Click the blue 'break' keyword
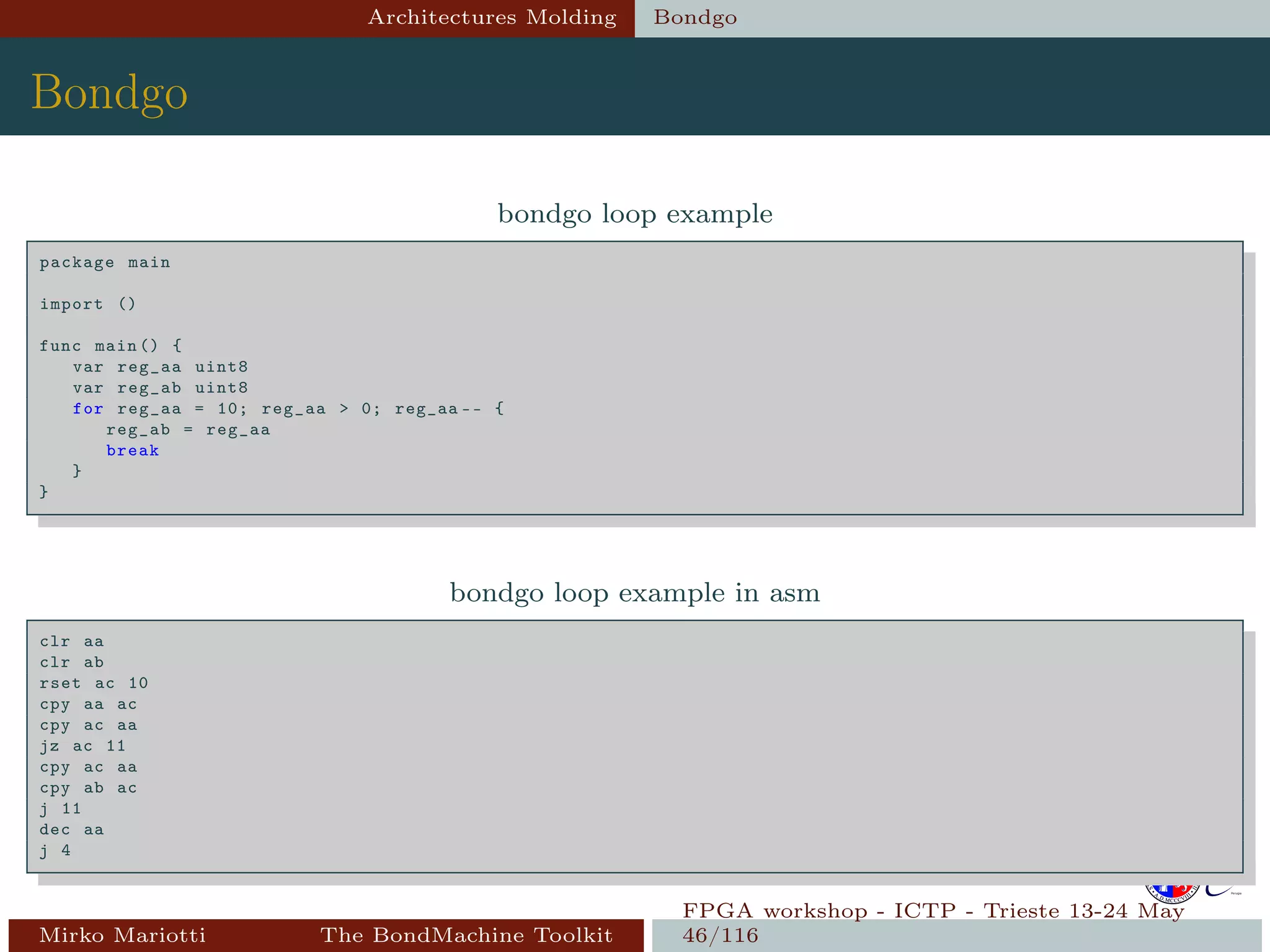This screenshot has width=1270, height=952. point(133,451)
